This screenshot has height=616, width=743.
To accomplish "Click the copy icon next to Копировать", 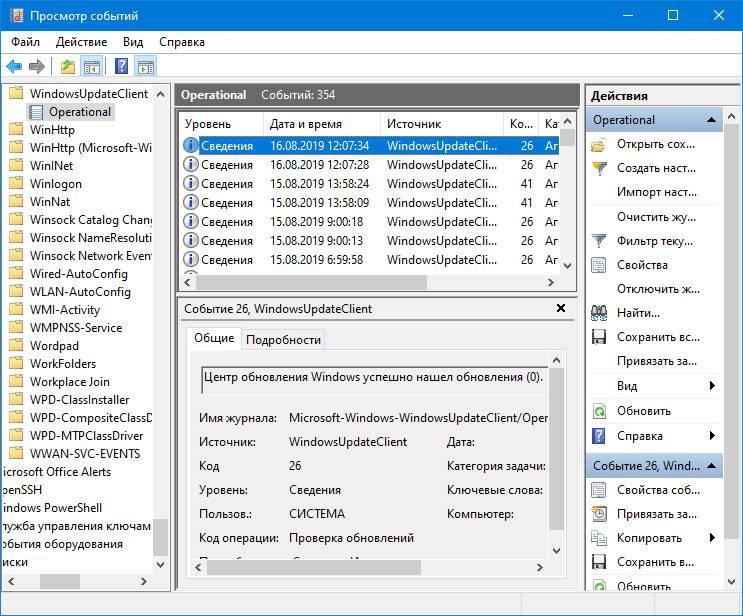I will [x=599, y=538].
